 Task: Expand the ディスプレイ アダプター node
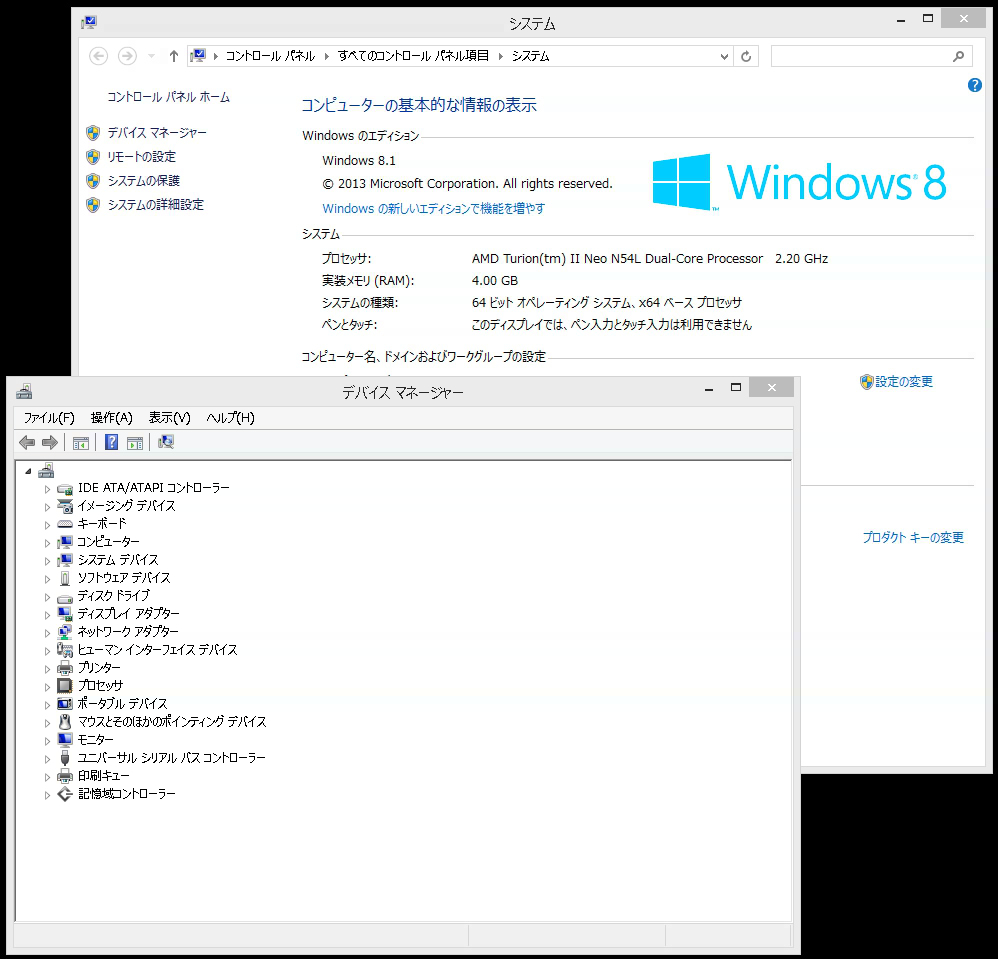point(47,615)
